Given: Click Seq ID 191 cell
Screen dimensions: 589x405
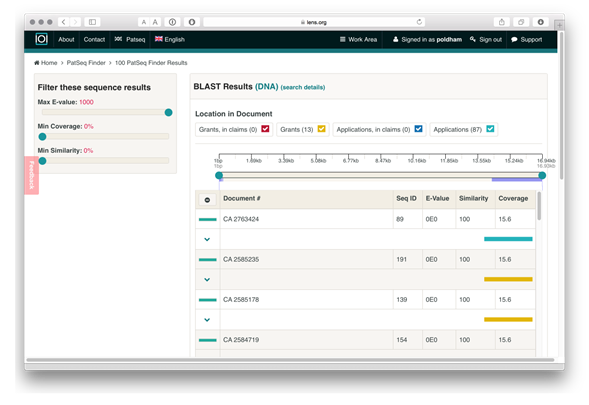Looking at the screenshot, I should tap(408, 259).
